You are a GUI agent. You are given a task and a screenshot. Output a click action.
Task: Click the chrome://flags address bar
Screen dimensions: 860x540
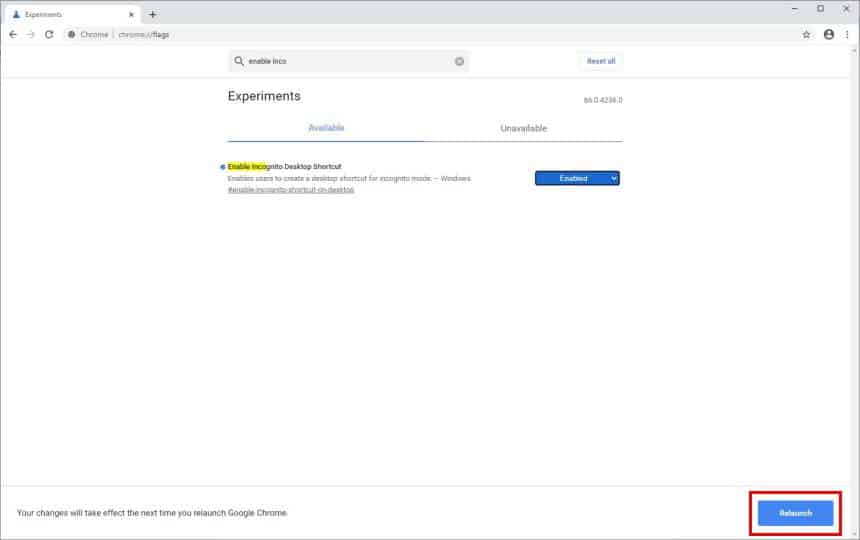428,35
